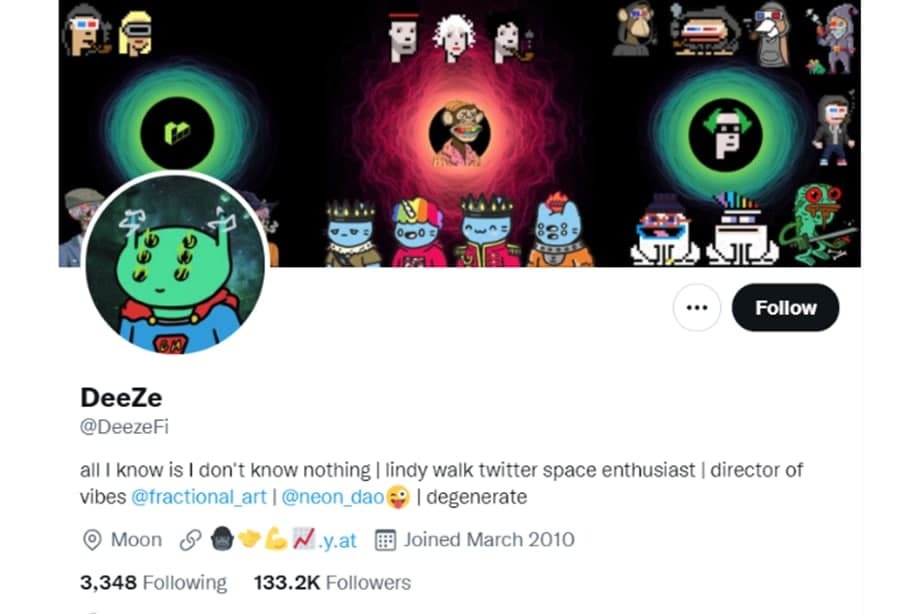Click the Moon location pin icon
This screenshot has height=614, width=921.
tap(92, 540)
